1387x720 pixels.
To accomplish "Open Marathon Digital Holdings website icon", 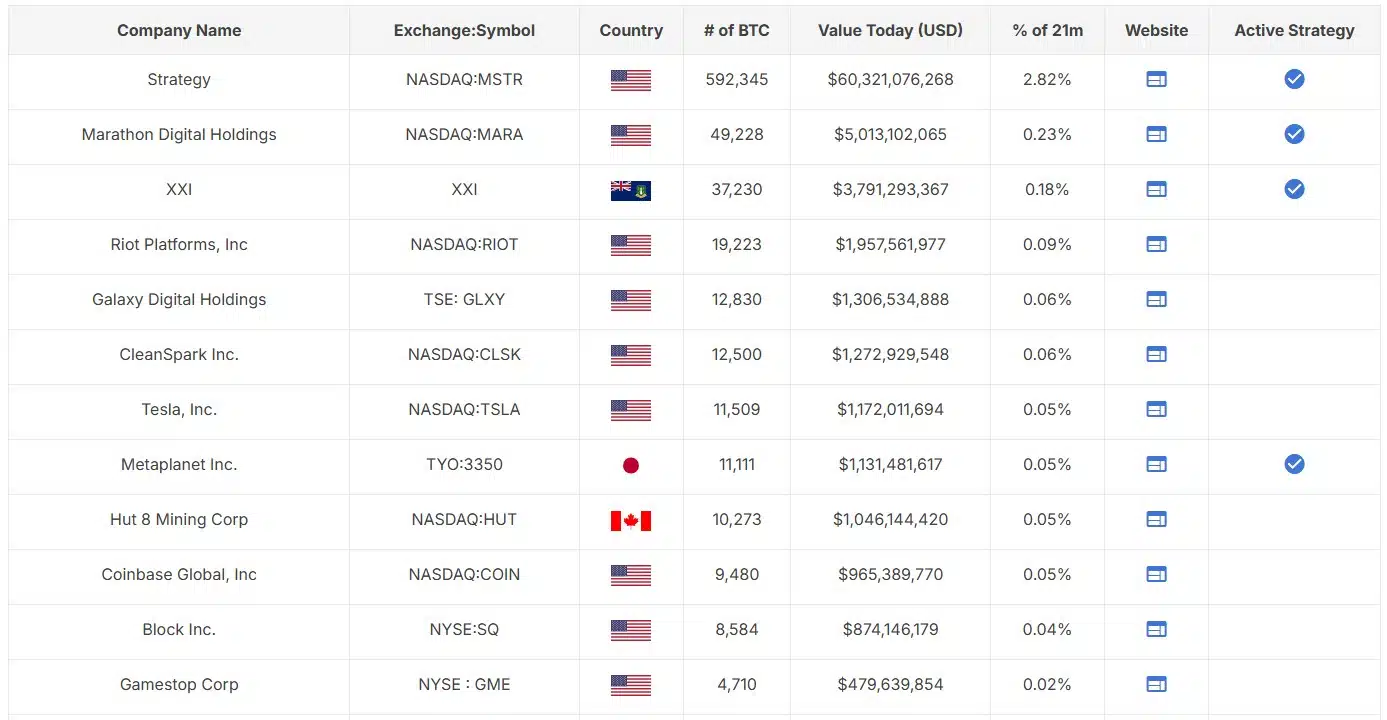I will coord(1156,134).
